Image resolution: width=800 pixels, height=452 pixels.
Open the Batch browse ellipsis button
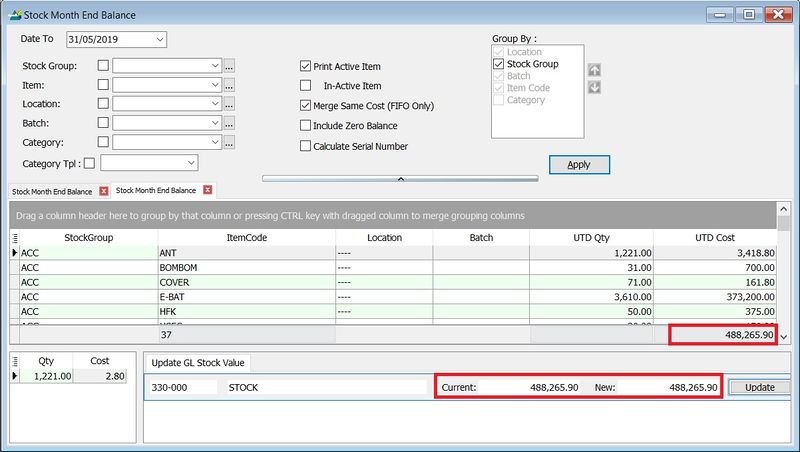coord(229,123)
